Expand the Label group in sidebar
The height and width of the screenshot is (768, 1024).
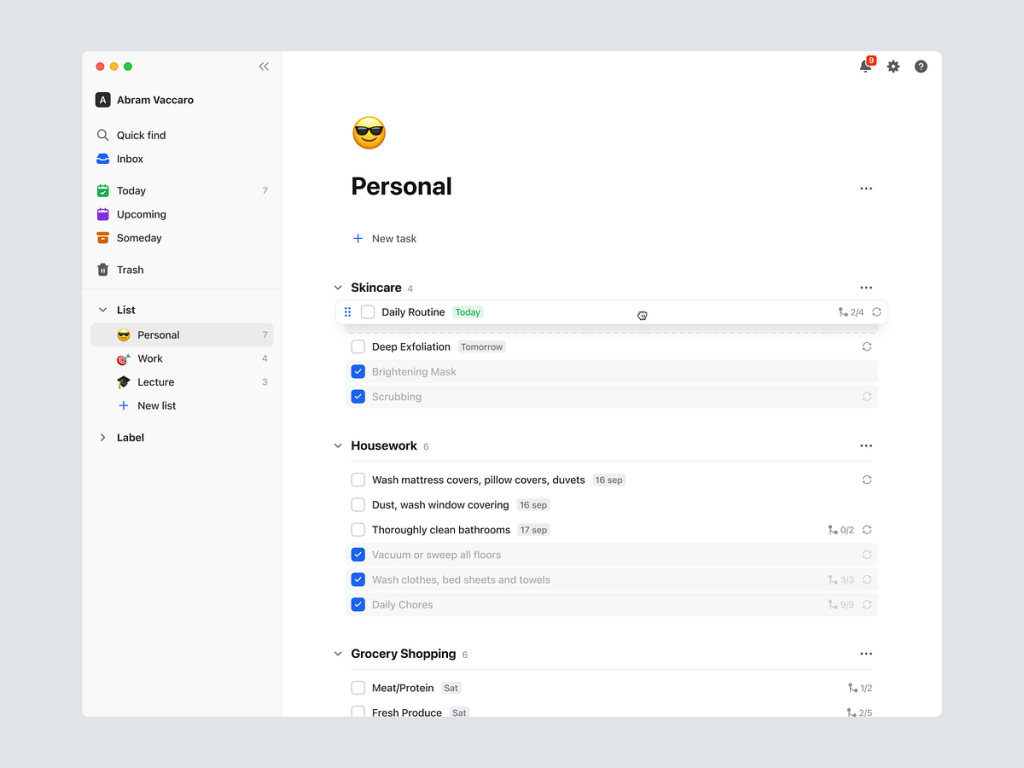(103, 438)
